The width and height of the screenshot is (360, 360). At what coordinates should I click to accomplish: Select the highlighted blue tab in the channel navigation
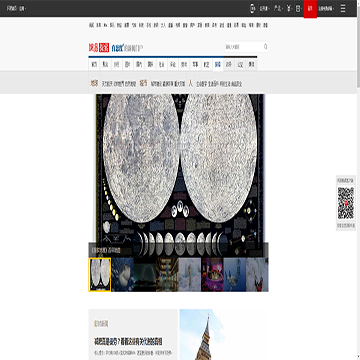point(218,65)
